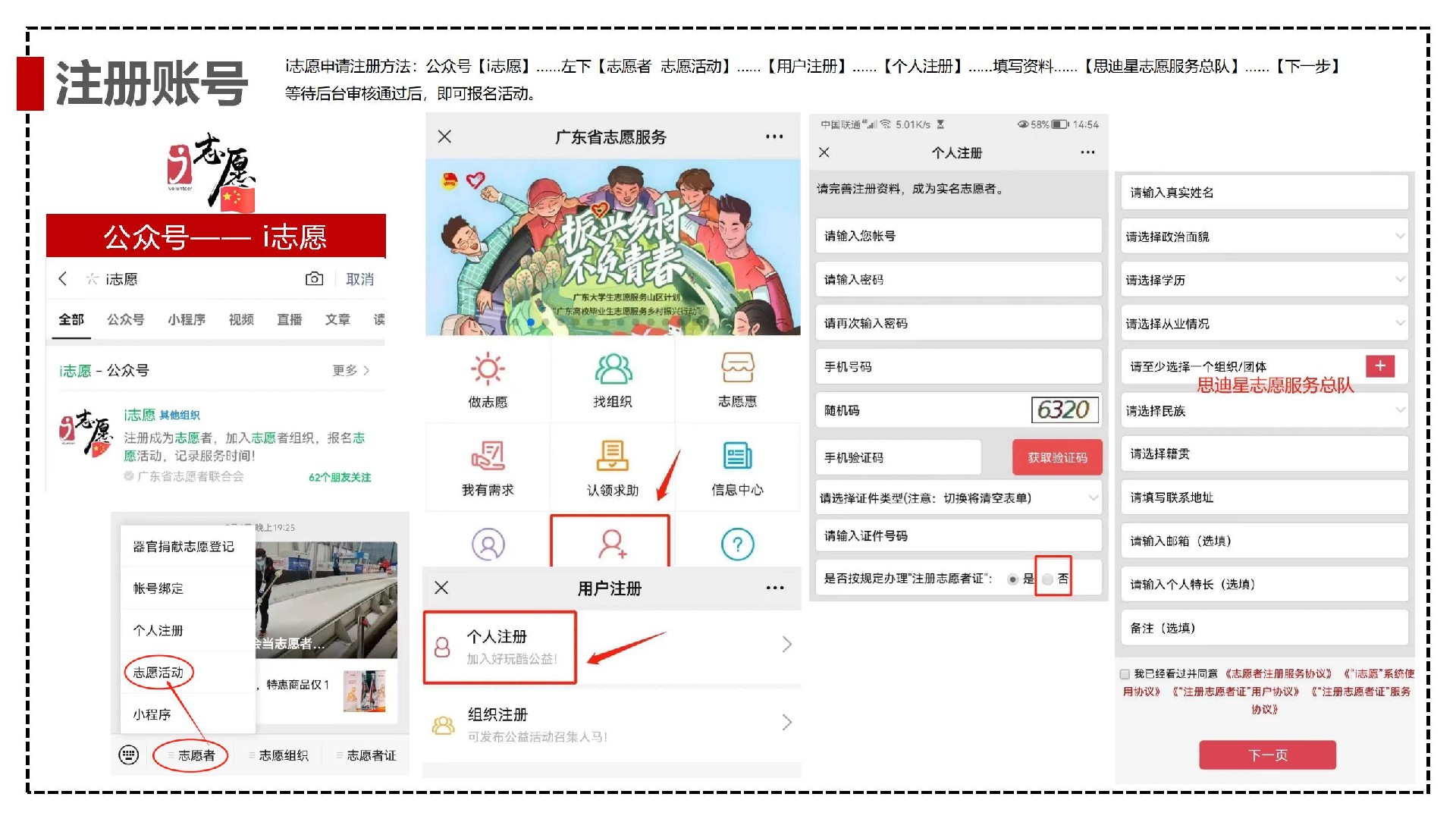This screenshot has height=819, width=1456.
Task: Open the 志愿惠 shop icon
Action: point(737,369)
